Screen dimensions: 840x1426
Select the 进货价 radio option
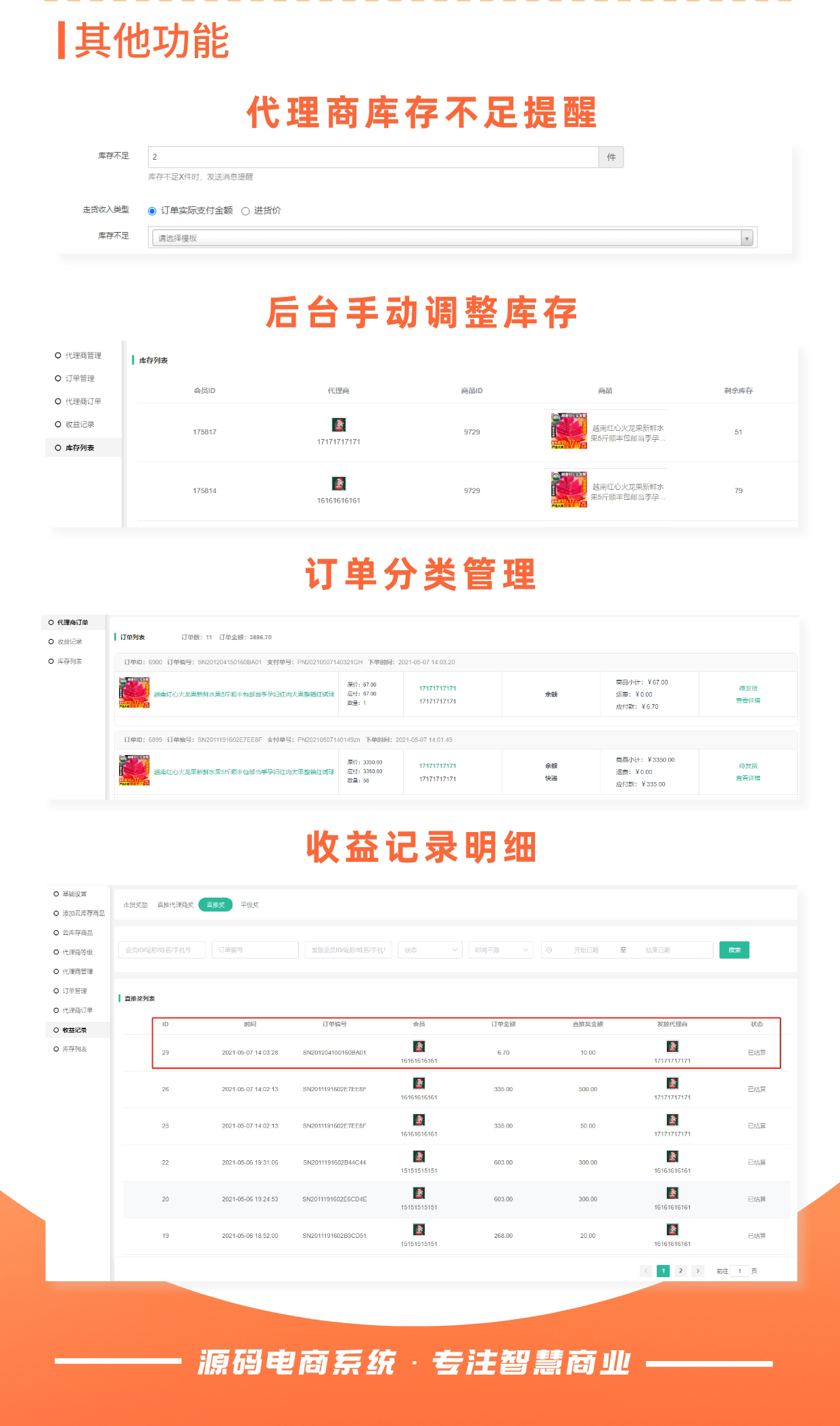point(246,211)
